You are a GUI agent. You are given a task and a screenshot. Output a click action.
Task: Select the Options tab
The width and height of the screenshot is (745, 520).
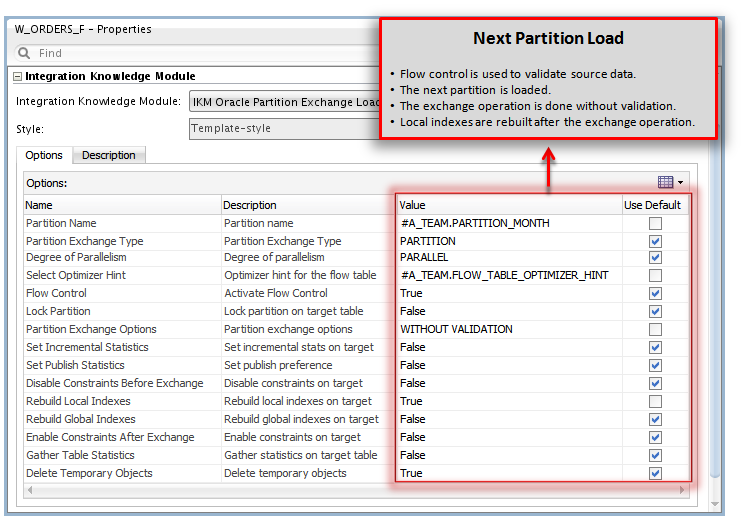[x=44, y=155]
